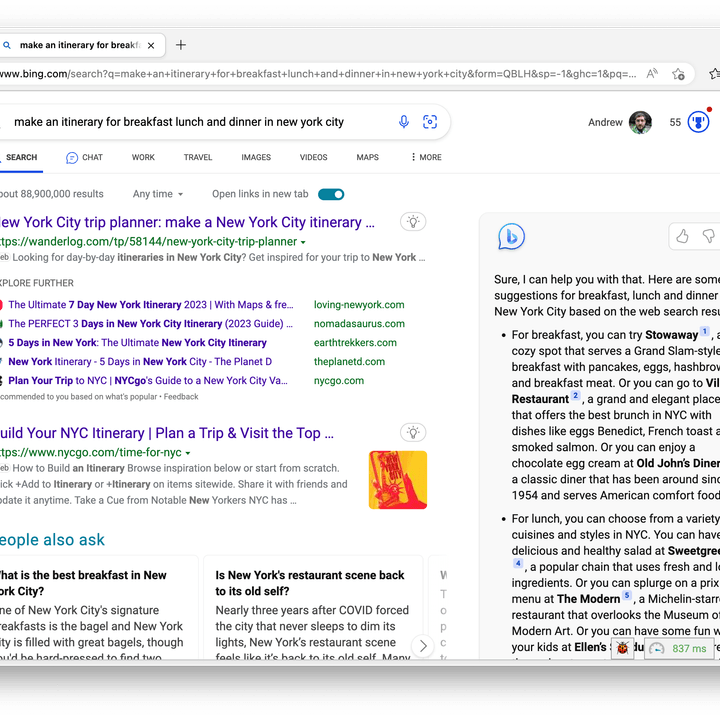
Task: Open the New York City trip planner result
Action: click(186, 222)
